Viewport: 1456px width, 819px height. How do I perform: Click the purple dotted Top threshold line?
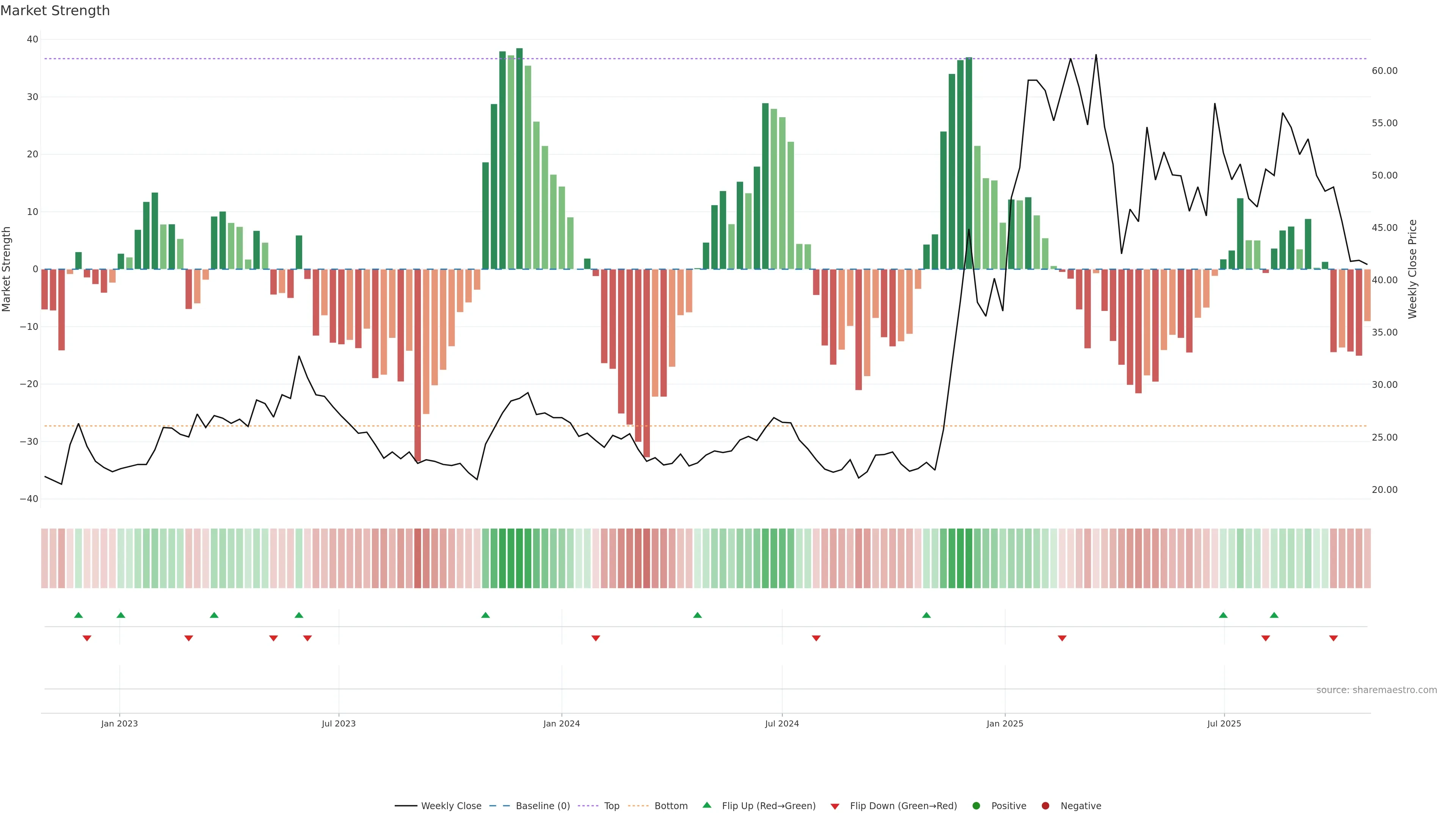[x=678, y=59]
